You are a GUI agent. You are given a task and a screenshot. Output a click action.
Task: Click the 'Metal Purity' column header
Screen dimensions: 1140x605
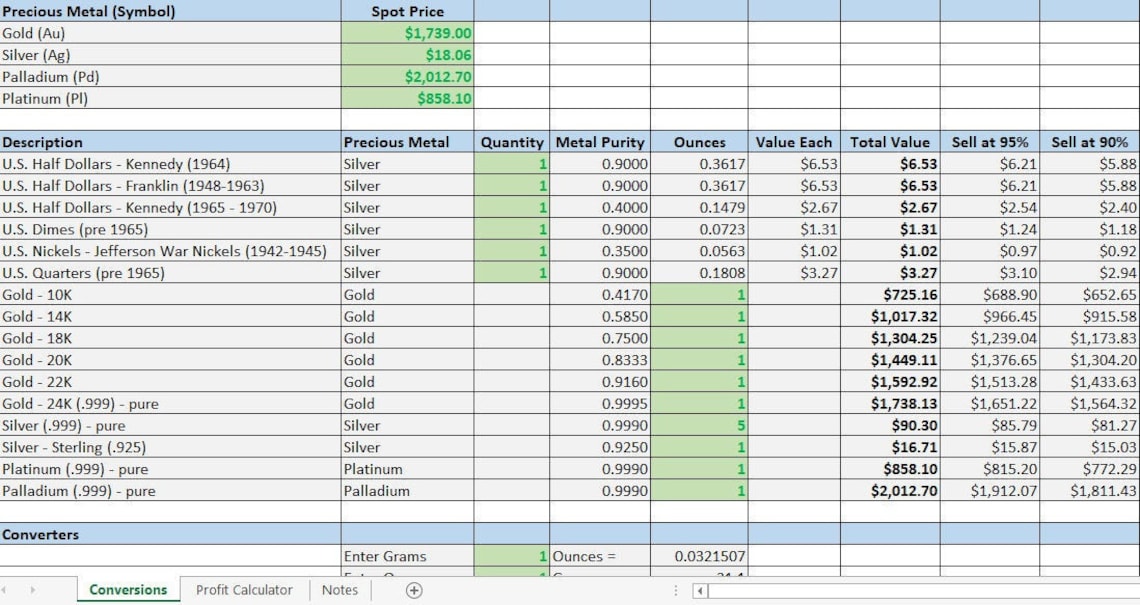point(600,142)
